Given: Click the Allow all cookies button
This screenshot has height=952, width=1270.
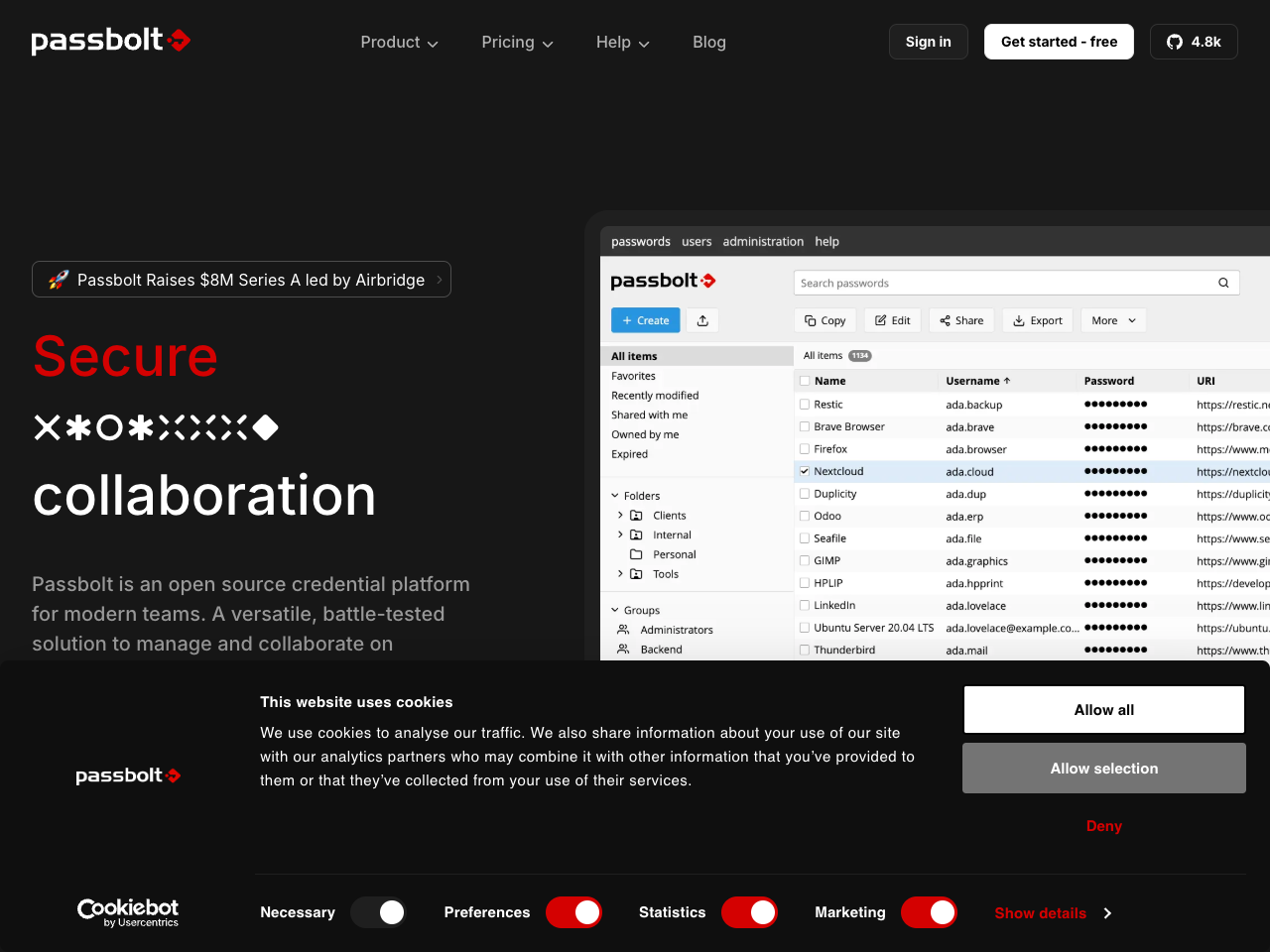Looking at the screenshot, I should (x=1104, y=710).
